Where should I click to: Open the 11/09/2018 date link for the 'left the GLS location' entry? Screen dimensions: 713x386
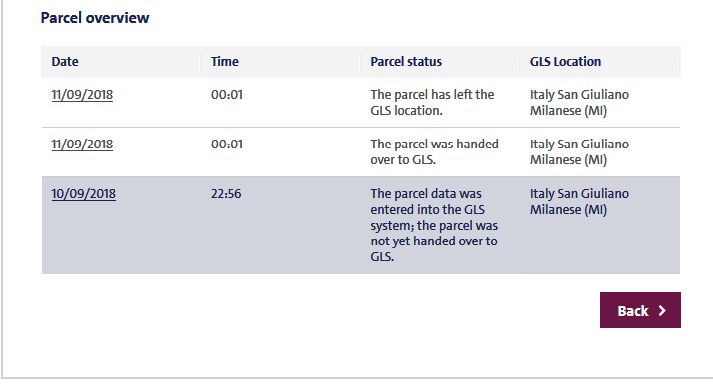[x=82, y=95]
